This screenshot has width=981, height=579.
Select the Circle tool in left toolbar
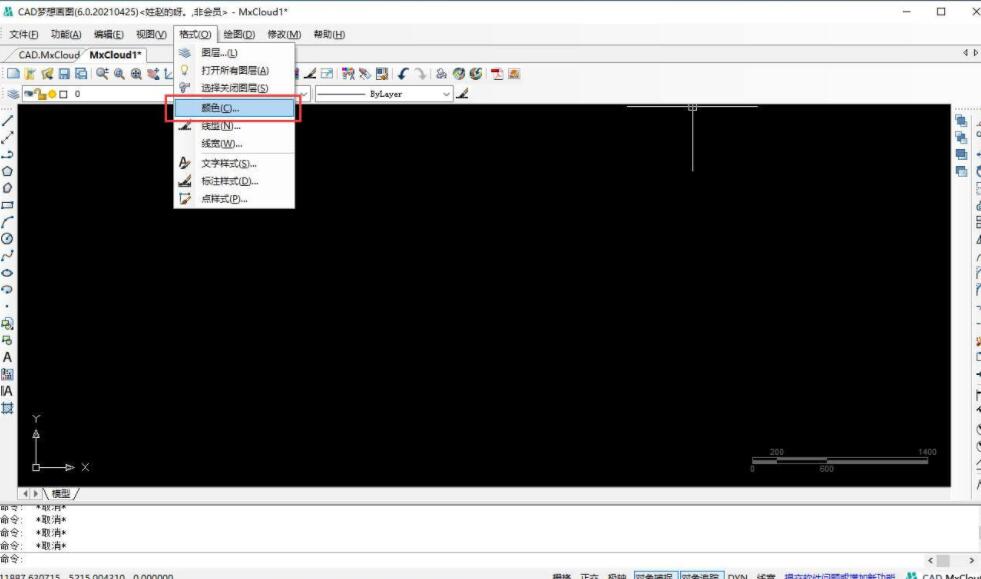(x=8, y=238)
